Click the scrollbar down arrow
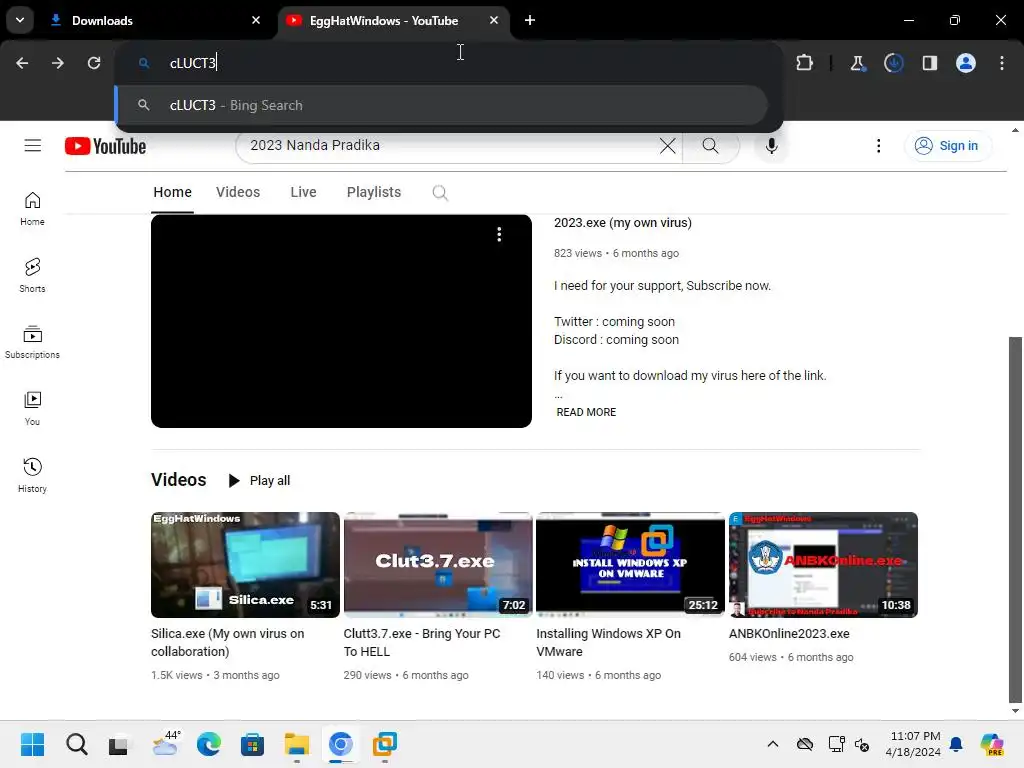The image size is (1024, 768). (x=1015, y=711)
